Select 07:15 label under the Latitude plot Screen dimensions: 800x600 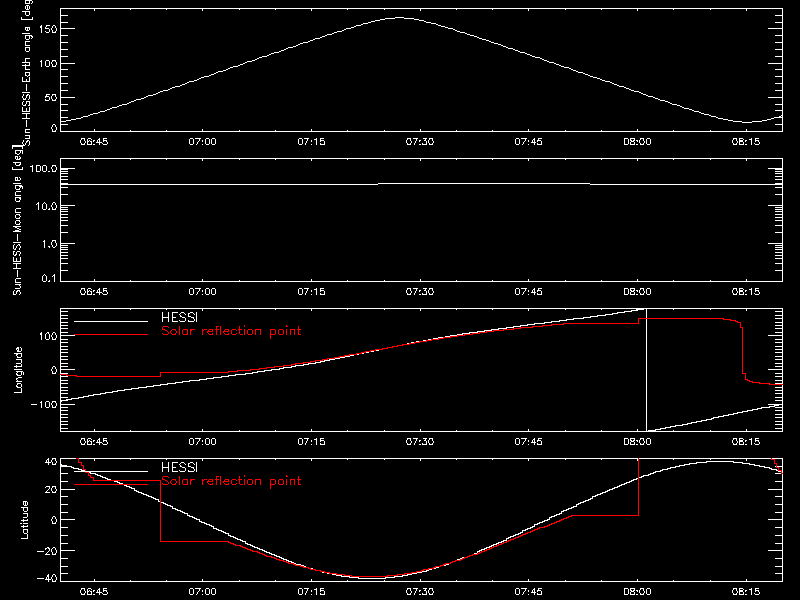pos(311,592)
